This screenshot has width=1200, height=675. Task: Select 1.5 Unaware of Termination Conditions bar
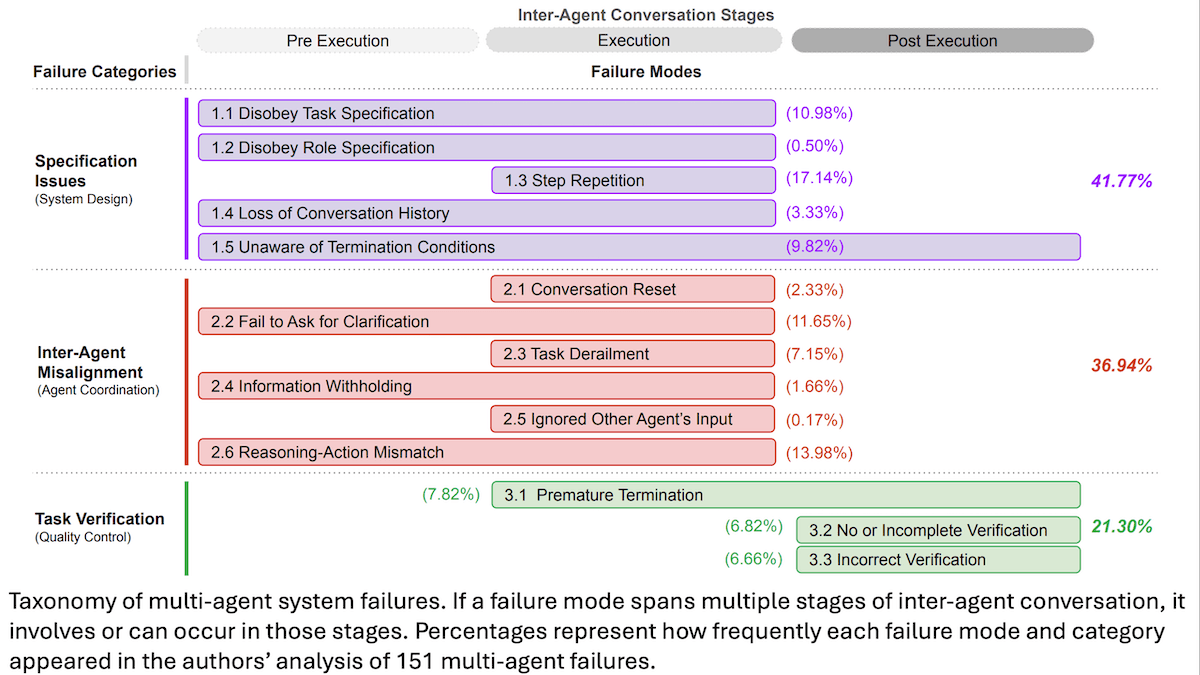click(x=639, y=246)
